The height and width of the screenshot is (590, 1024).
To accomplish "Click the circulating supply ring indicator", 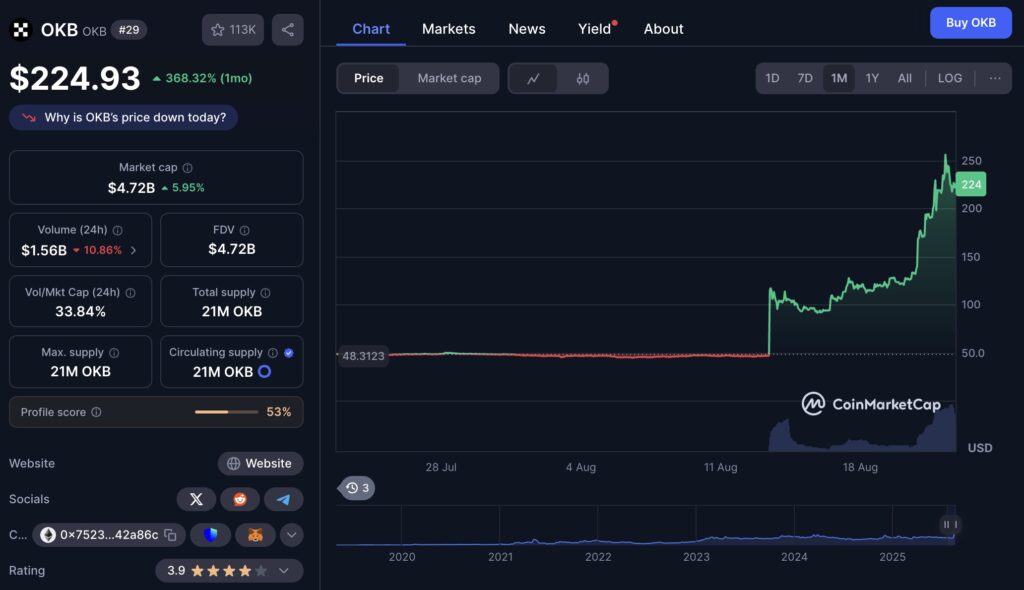I will (x=264, y=372).
